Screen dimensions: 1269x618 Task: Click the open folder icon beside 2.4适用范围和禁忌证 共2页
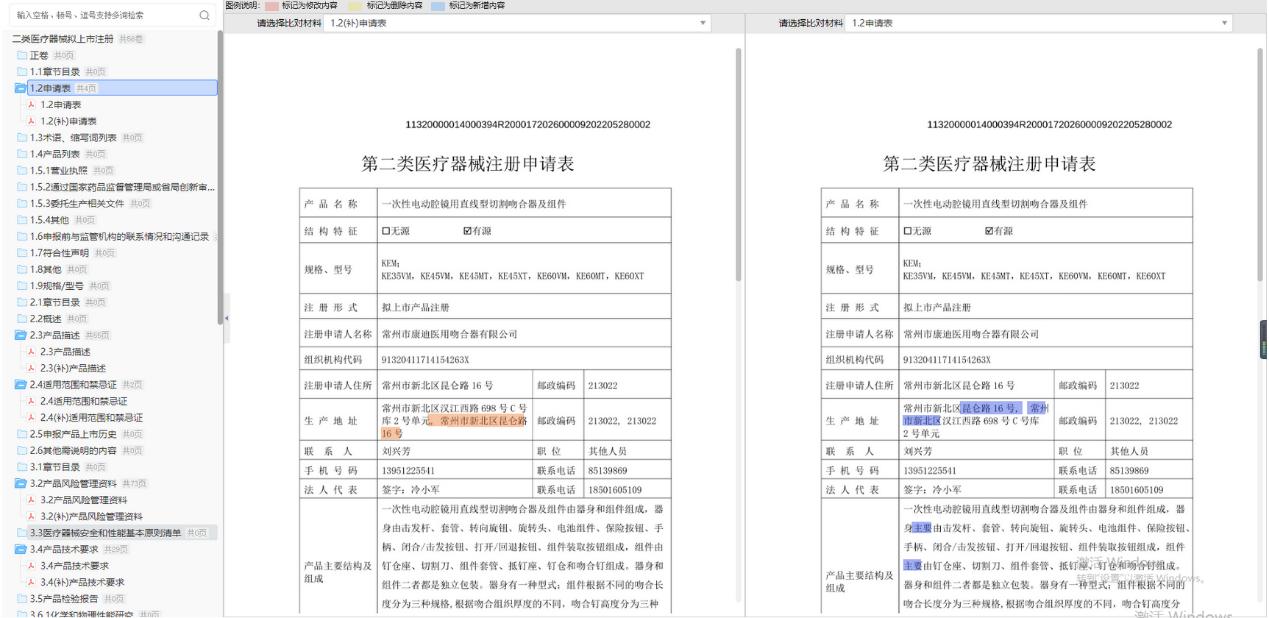coord(22,384)
